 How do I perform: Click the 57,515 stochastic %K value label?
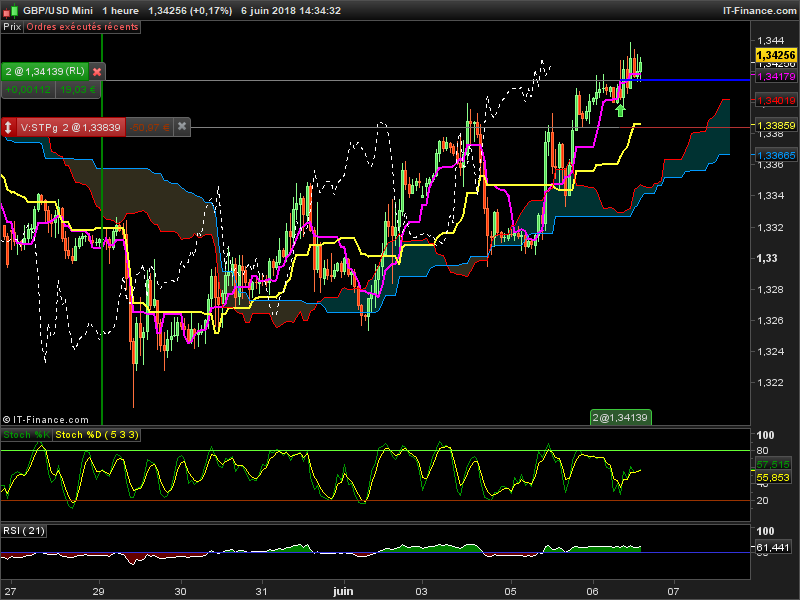773,464
